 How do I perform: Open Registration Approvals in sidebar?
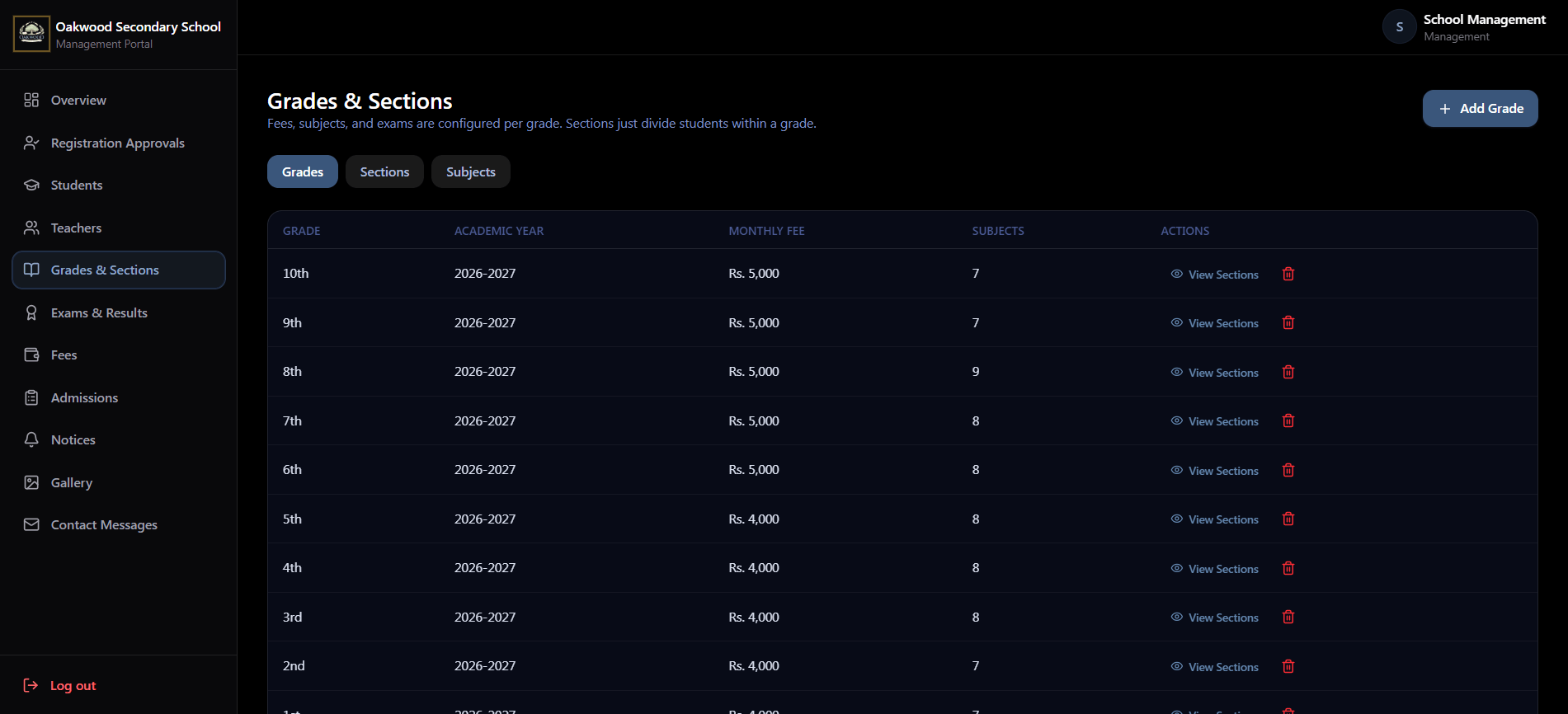click(x=119, y=143)
